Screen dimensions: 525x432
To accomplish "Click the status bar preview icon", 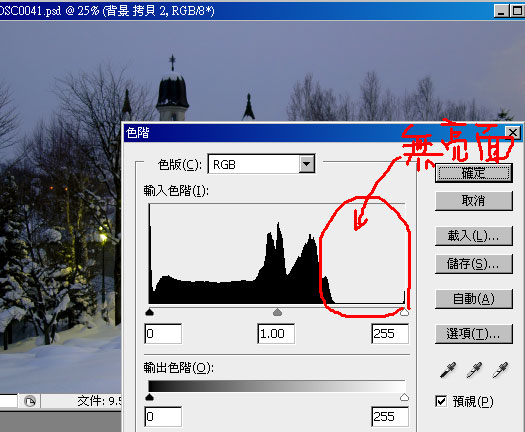I will 30,401.
